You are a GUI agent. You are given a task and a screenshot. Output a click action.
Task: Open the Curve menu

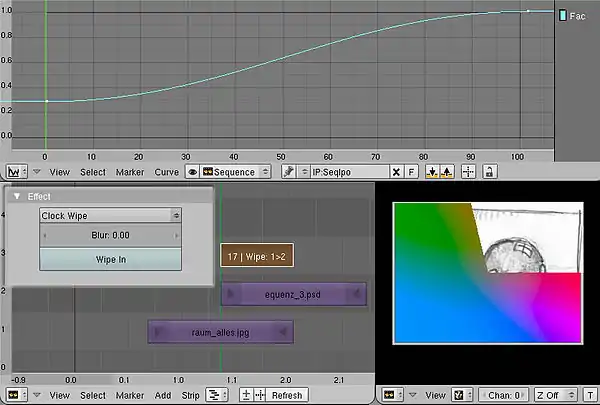[166, 172]
